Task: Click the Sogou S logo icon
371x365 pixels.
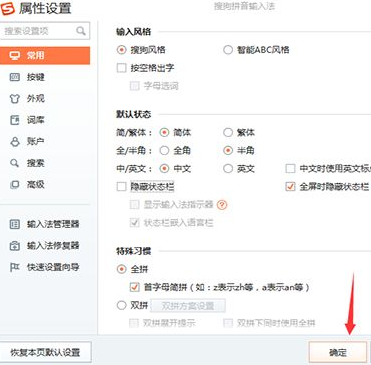Action: [x=8, y=8]
